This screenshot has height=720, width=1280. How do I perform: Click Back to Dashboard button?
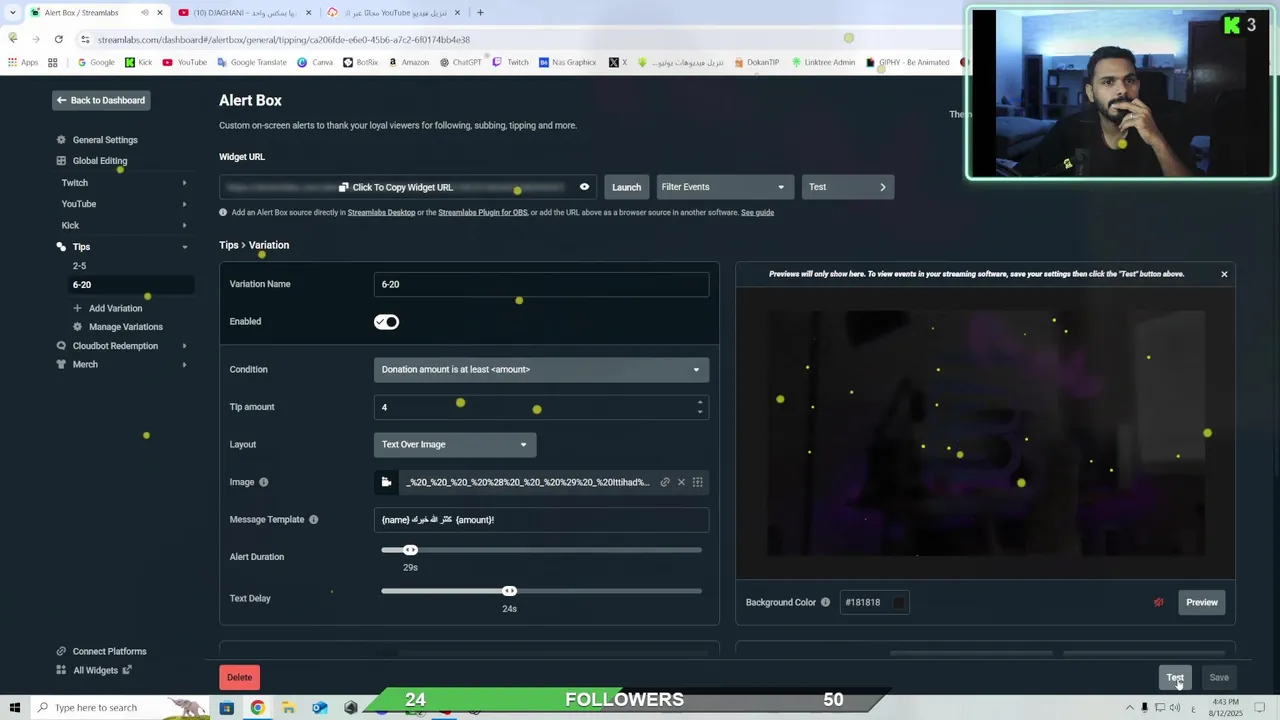[x=100, y=100]
